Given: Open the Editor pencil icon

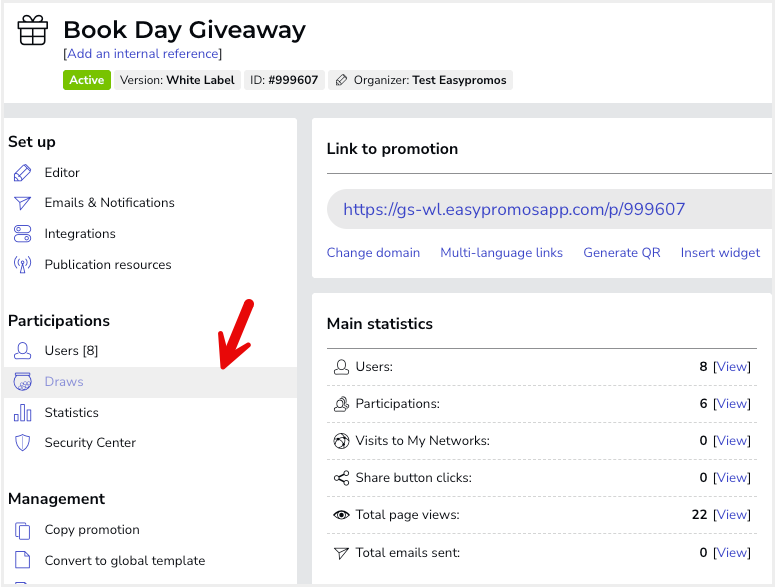Looking at the screenshot, I should 22,173.
